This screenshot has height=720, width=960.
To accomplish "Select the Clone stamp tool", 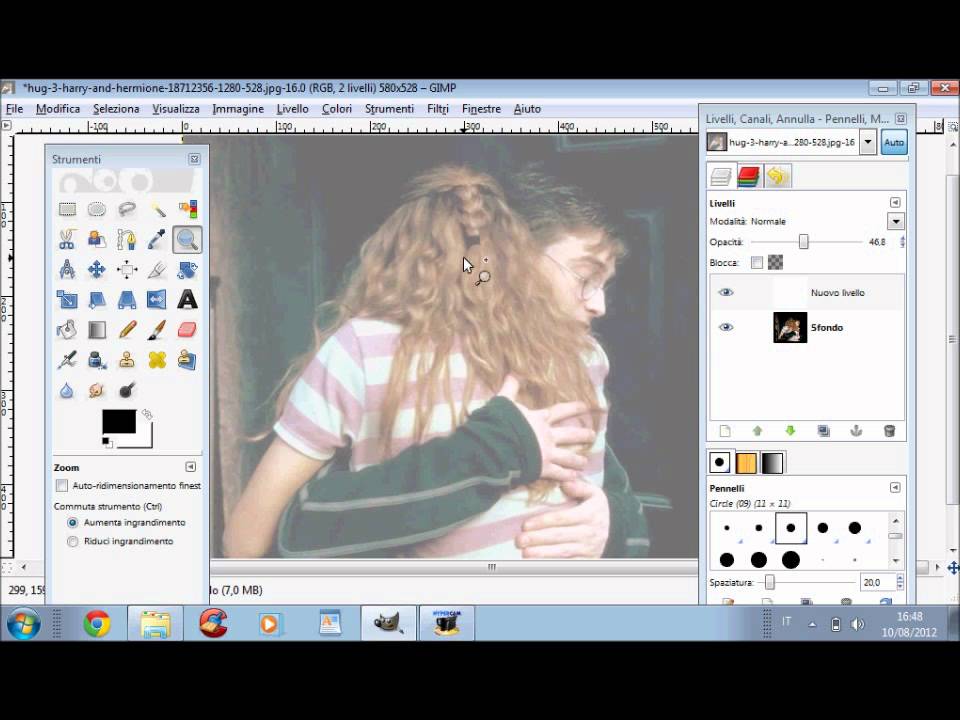I will 127,360.
